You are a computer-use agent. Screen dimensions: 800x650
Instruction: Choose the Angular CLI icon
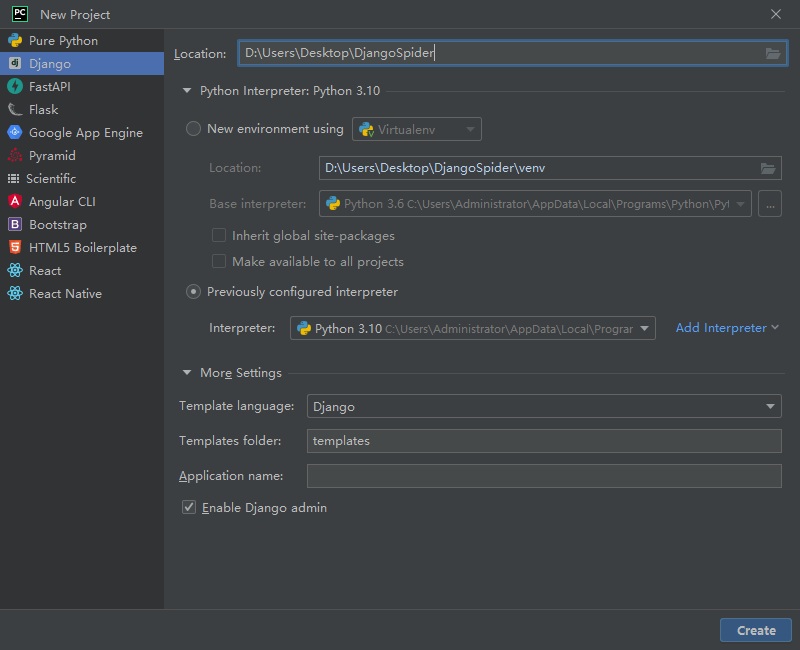click(15, 202)
